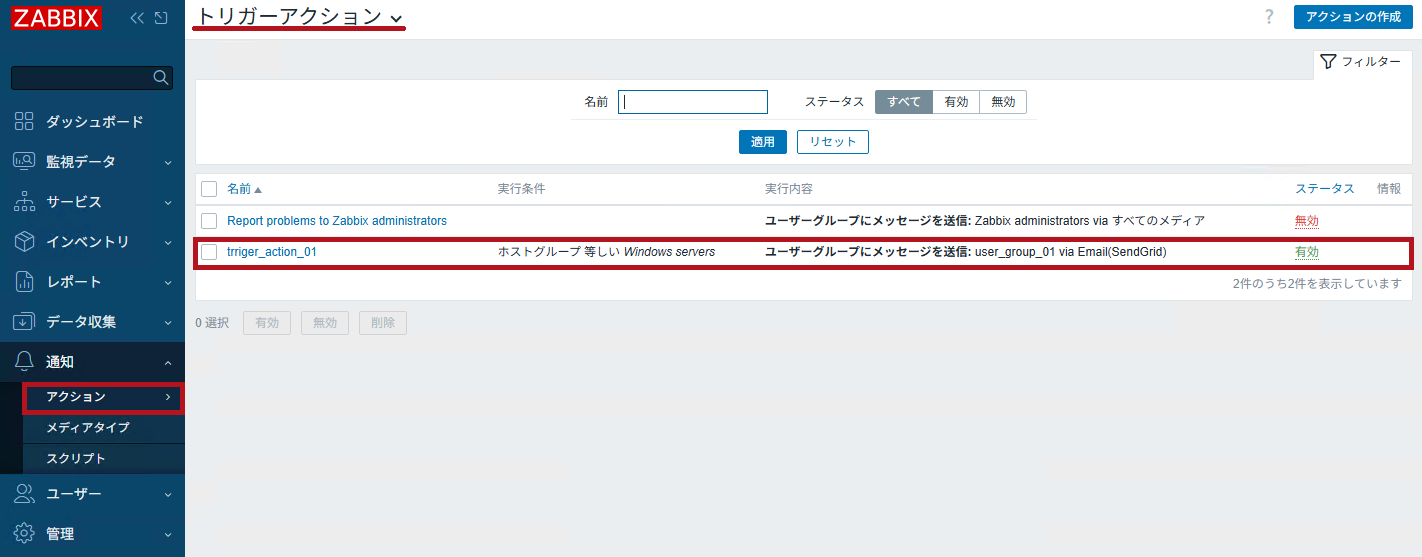Click the sidebar search field
The width and height of the screenshot is (1422, 557).
(82, 78)
